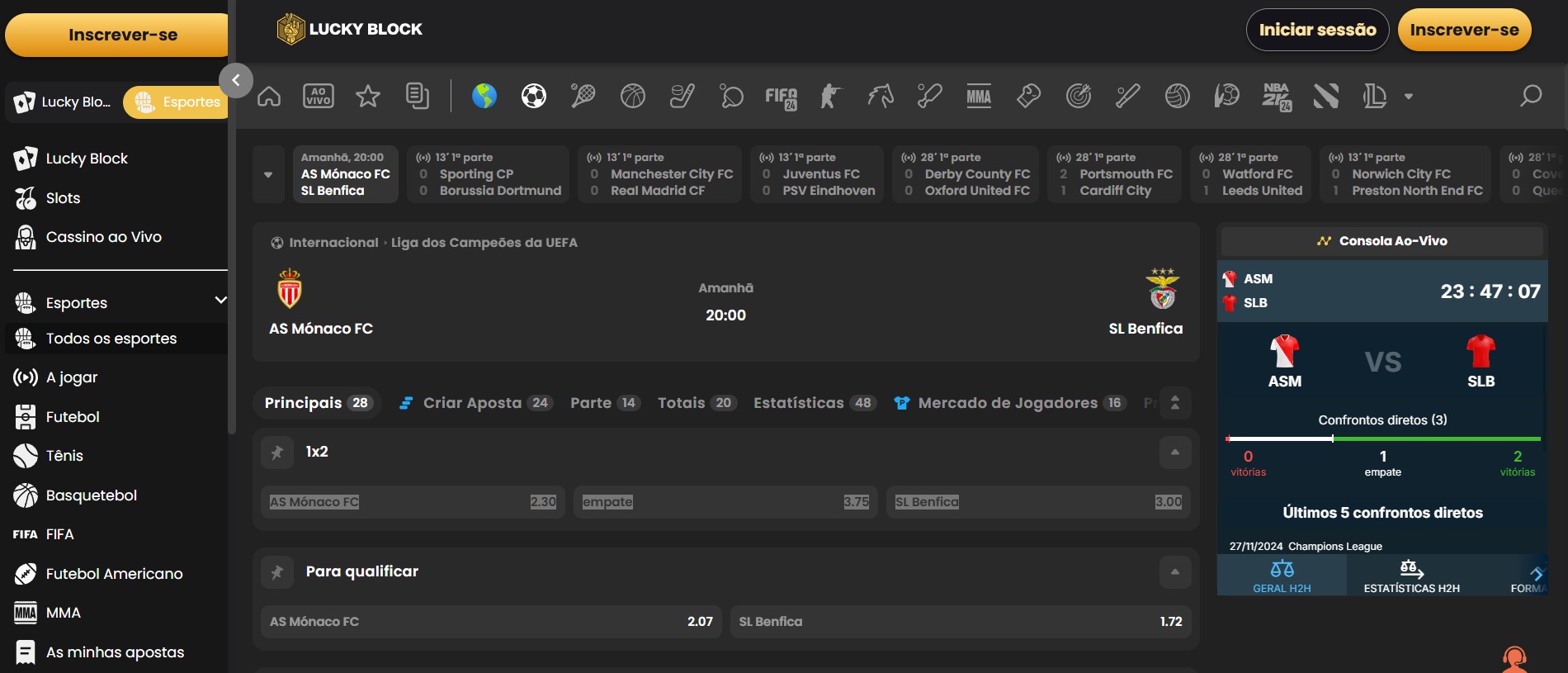Open the live matches dropdown arrow
The height and width of the screenshot is (673, 1568).
click(x=268, y=174)
